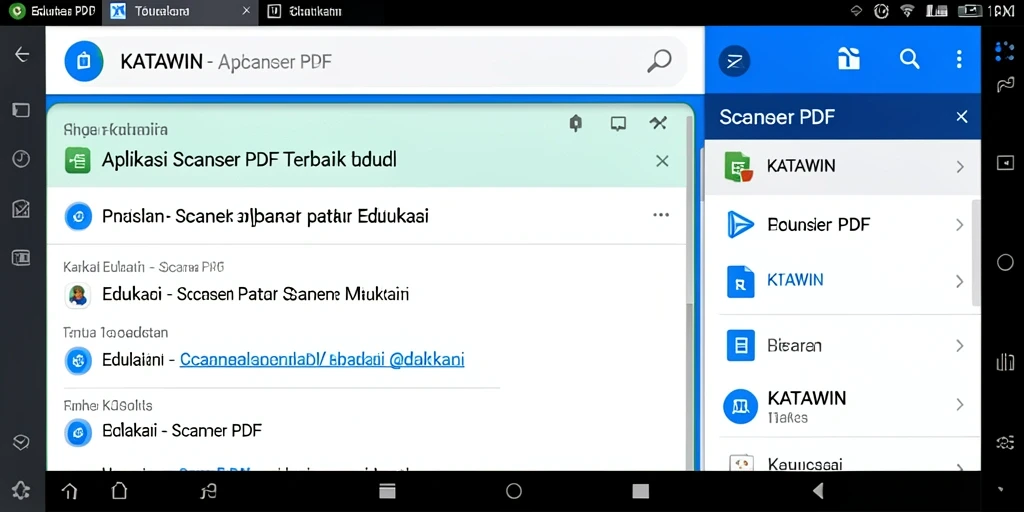This screenshot has height=512, width=1024.
Task: Click the shield icon in the left sidebar
Action: click(x=22, y=443)
